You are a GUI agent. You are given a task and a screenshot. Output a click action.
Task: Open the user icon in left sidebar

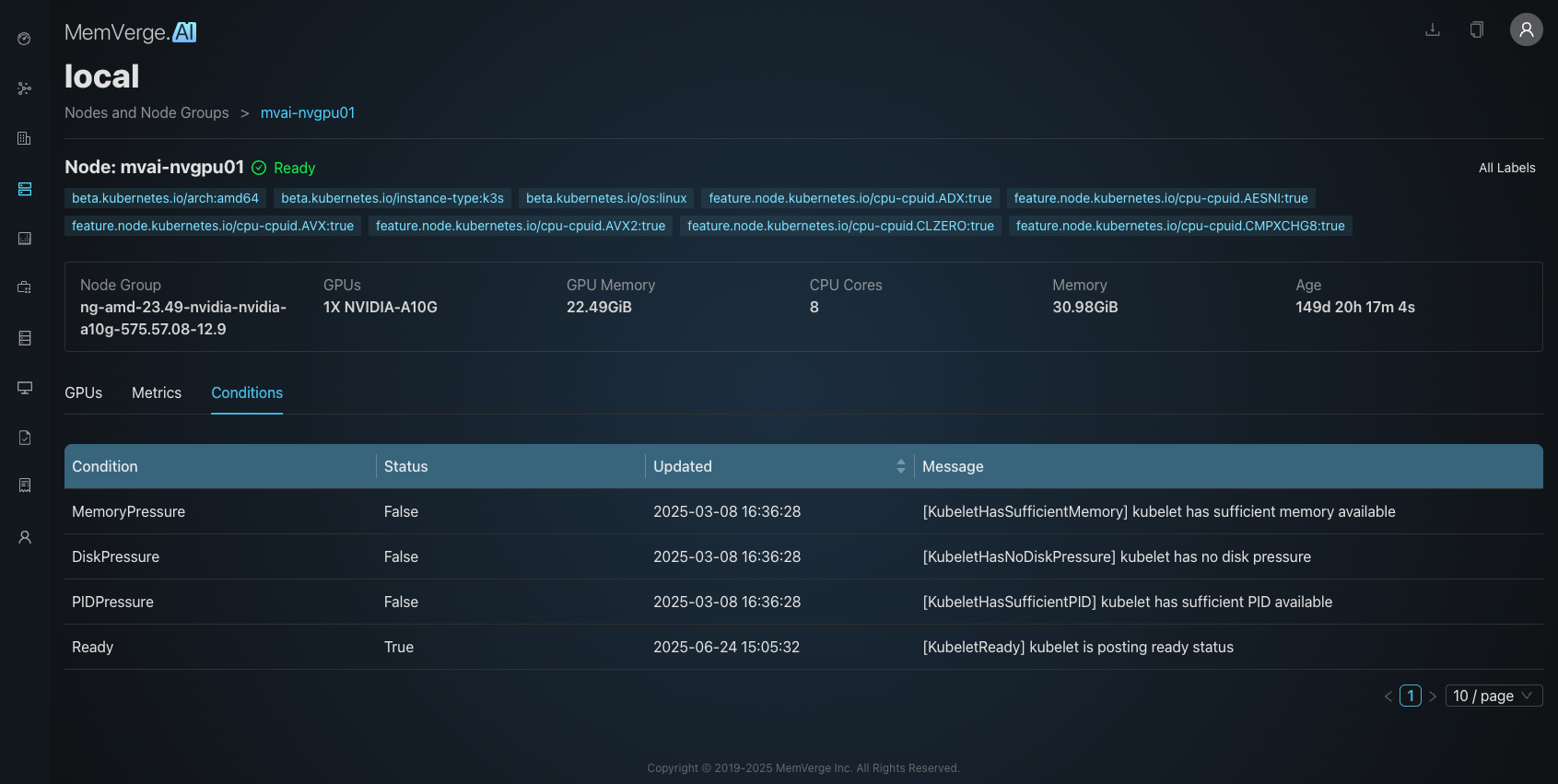click(x=25, y=537)
